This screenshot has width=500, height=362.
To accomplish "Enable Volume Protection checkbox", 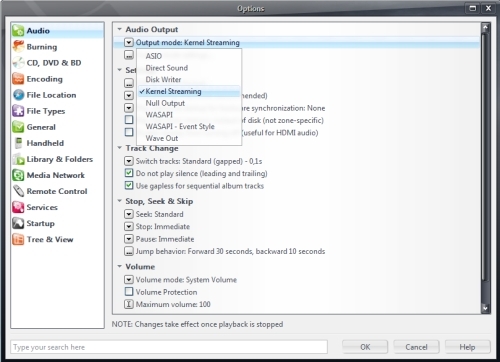I will click(x=129, y=292).
